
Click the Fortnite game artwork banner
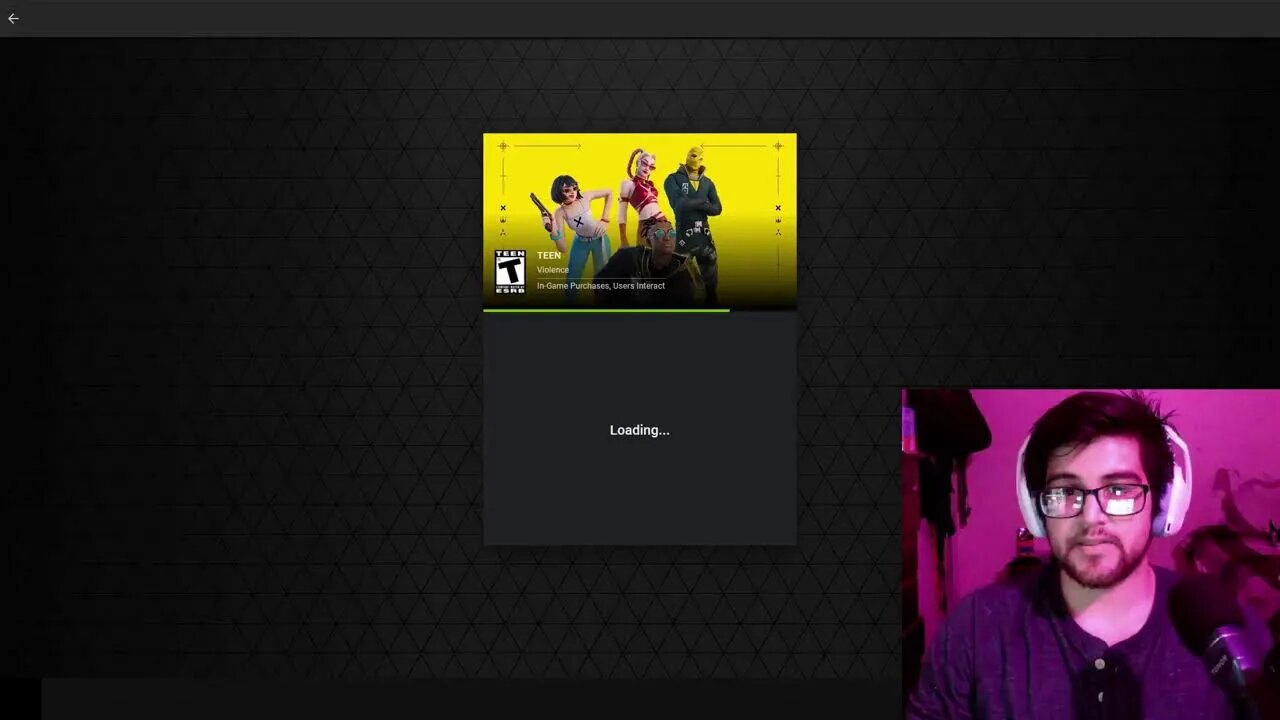[x=640, y=220]
